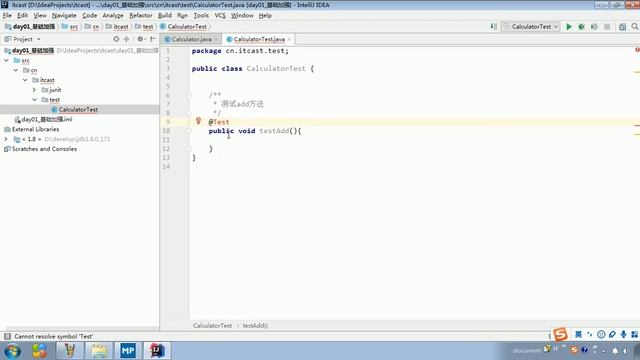Collapse the test package
This screenshot has width=640, height=360.
coord(35,100)
